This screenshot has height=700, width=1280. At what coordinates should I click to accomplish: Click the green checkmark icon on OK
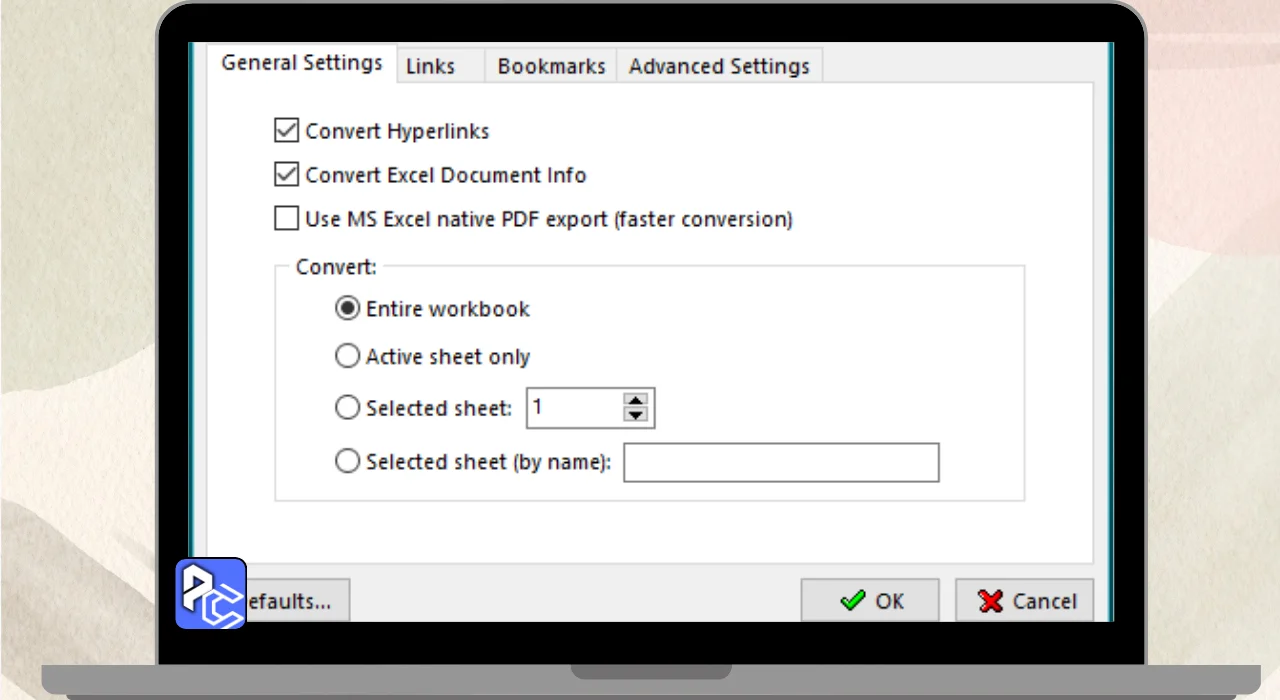pyautogui.click(x=853, y=600)
